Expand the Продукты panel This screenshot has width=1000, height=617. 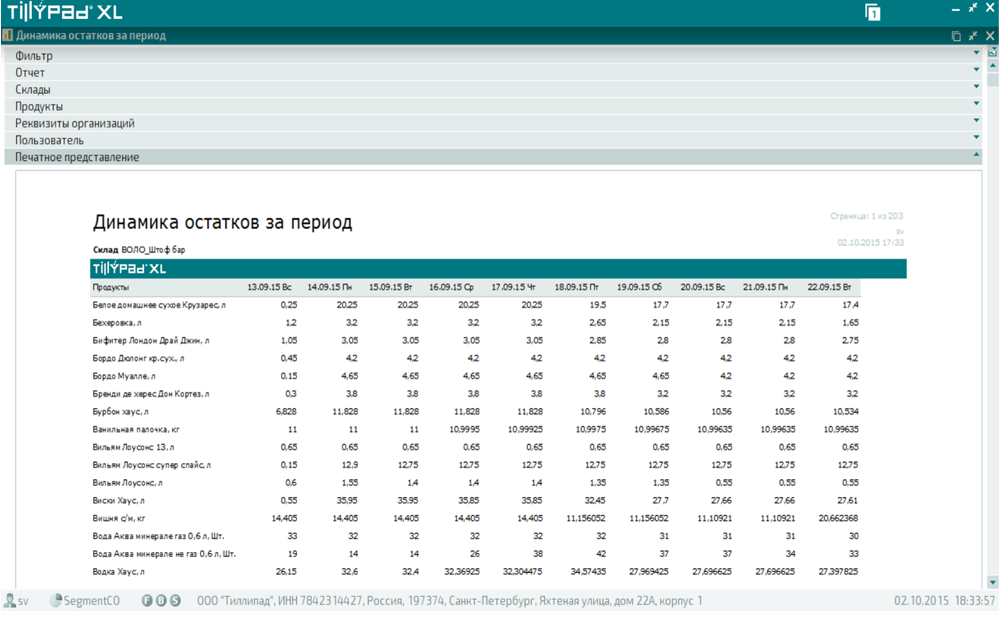coord(976,106)
